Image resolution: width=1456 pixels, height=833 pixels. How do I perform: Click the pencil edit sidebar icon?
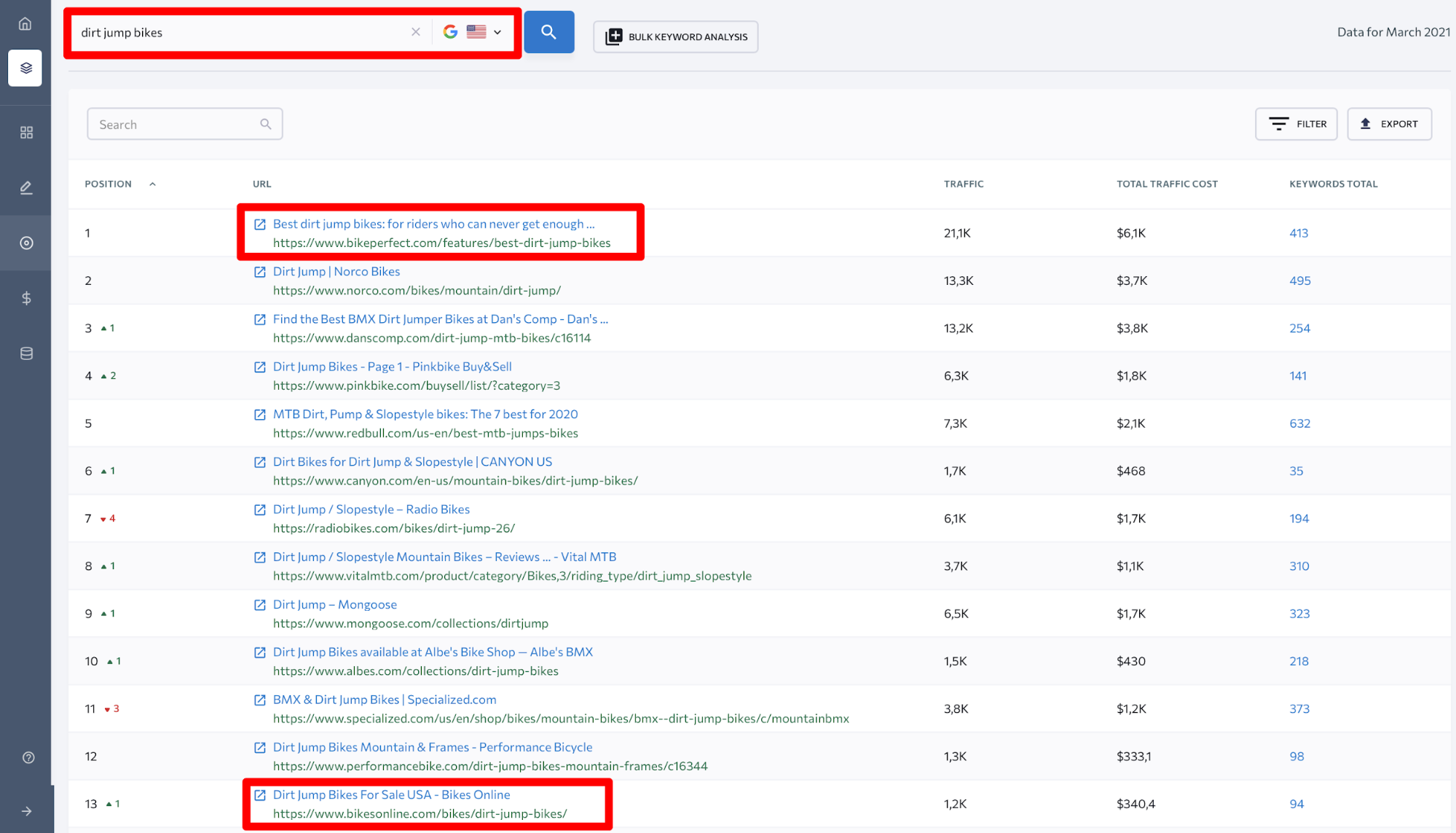(26, 188)
